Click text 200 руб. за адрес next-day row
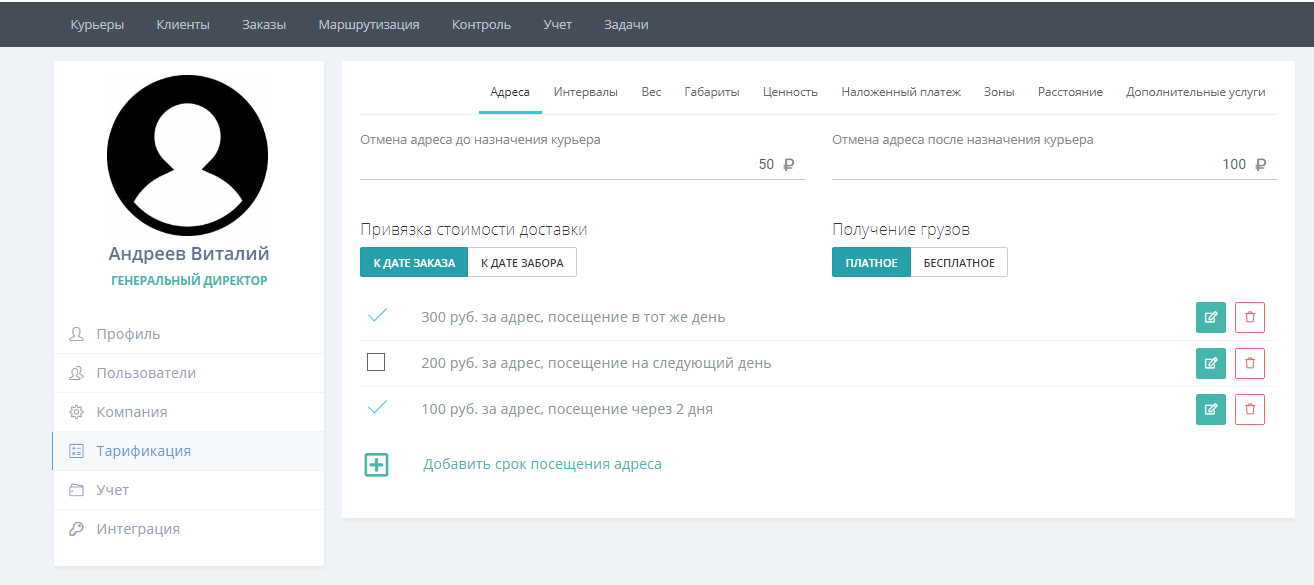 coord(596,363)
